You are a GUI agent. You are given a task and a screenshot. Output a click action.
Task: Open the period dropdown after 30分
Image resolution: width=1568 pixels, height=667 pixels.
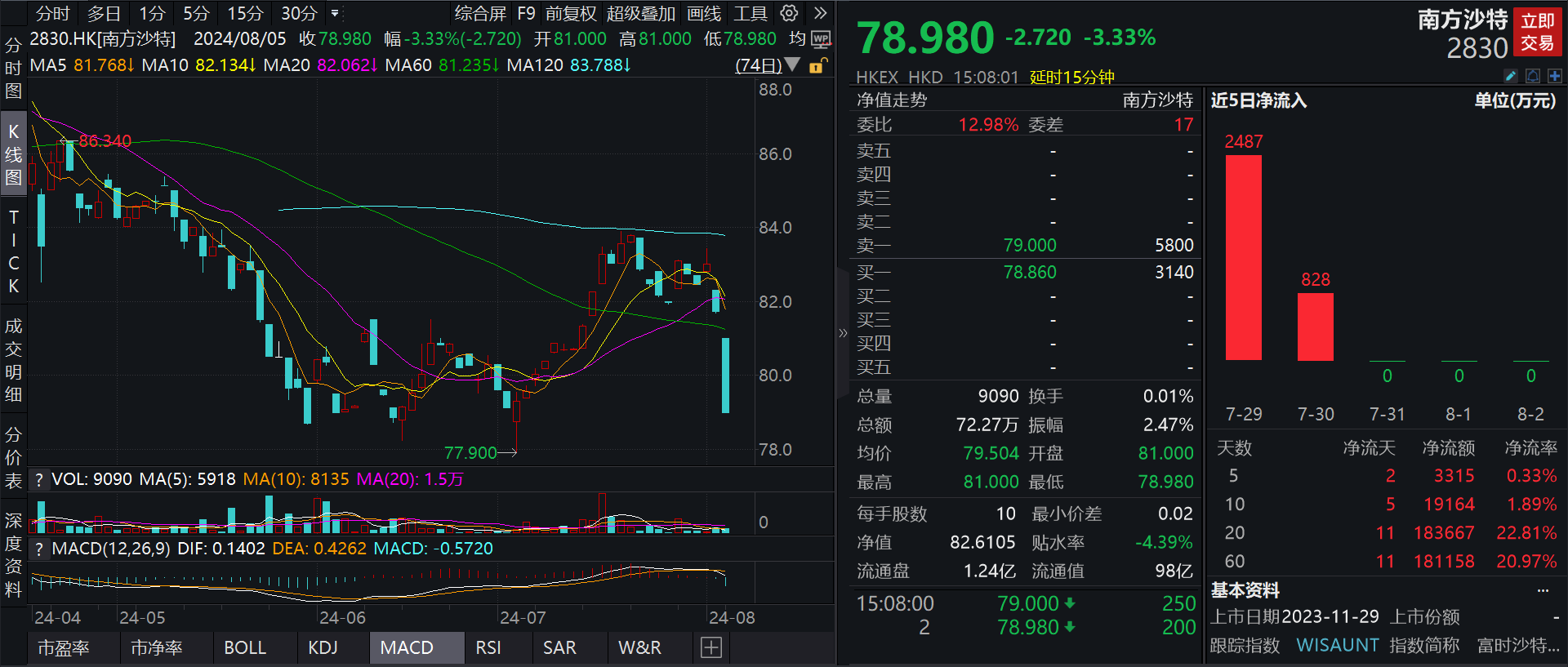[335, 13]
